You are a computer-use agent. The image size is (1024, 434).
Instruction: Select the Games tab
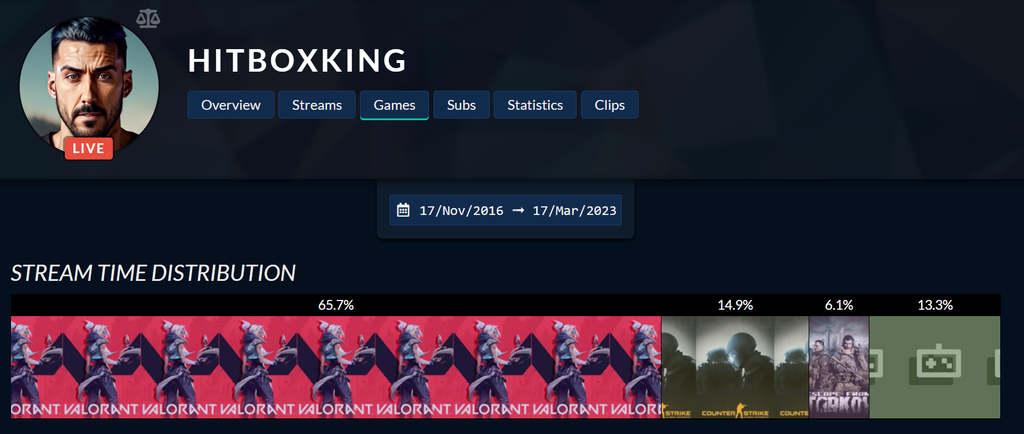tap(394, 105)
